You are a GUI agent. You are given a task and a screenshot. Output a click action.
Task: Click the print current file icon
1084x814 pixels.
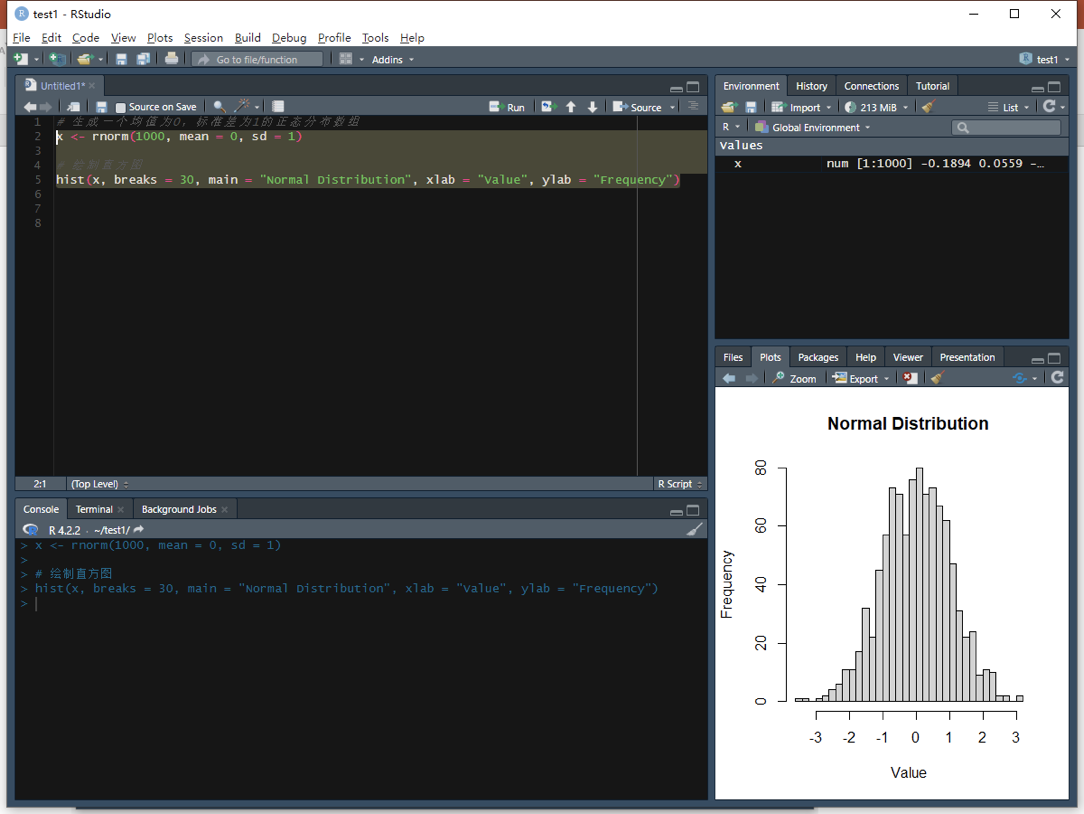(x=171, y=59)
